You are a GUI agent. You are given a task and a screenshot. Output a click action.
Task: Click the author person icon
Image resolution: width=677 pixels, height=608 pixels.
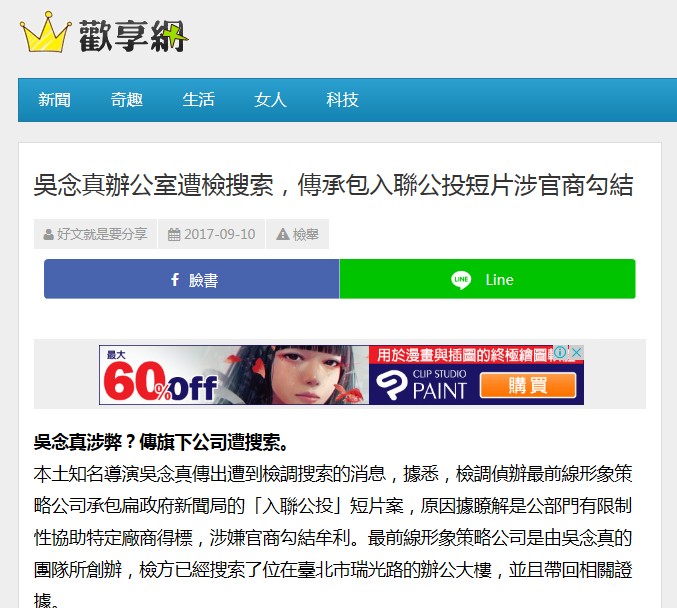tap(48, 234)
